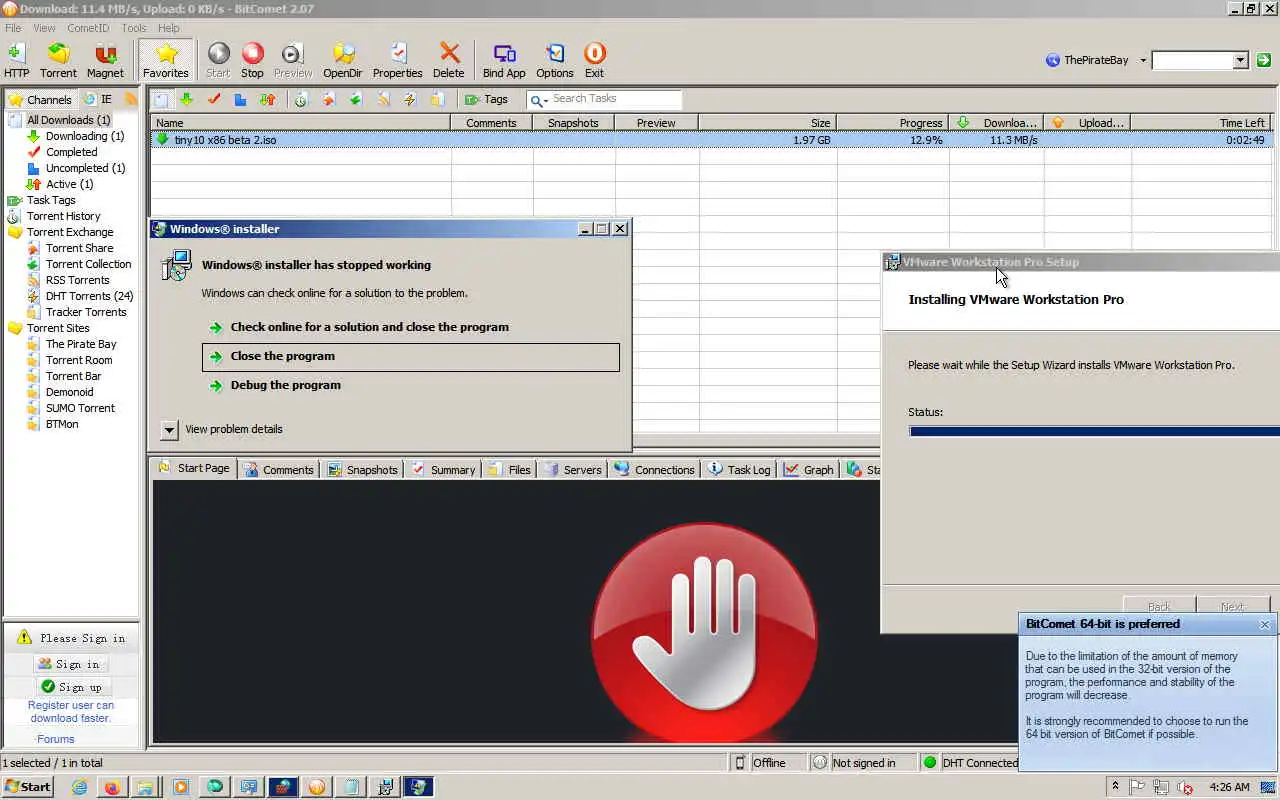The width and height of the screenshot is (1280, 800).
Task: Click the Stop toolbar button
Action: point(252,60)
